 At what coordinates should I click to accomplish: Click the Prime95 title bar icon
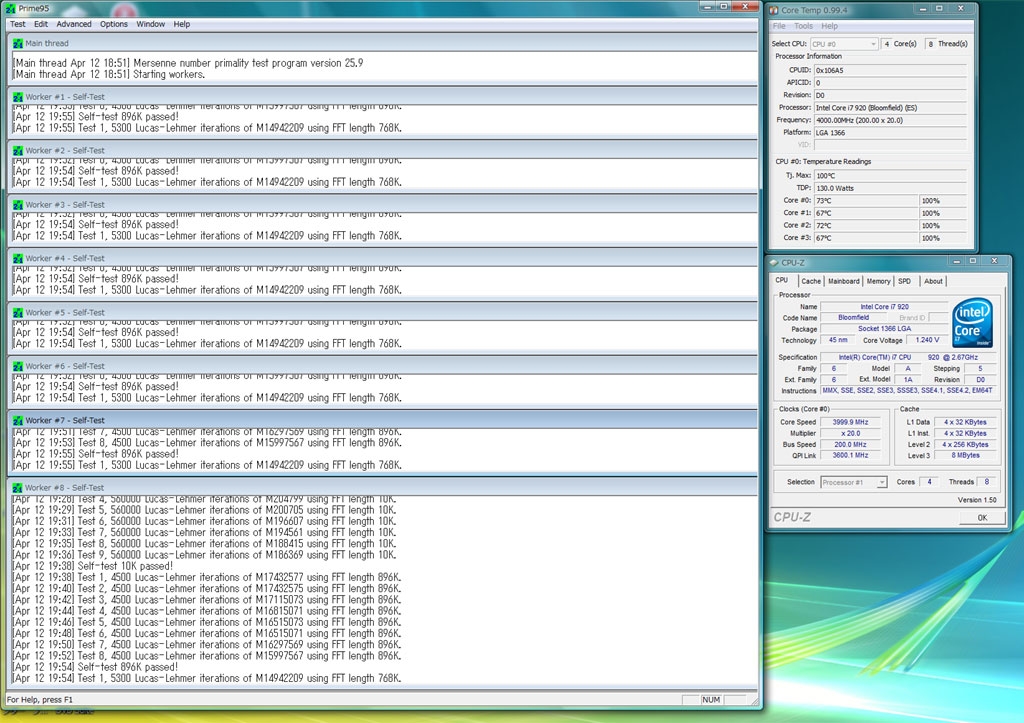pyautogui.click(x=11, y=8)
